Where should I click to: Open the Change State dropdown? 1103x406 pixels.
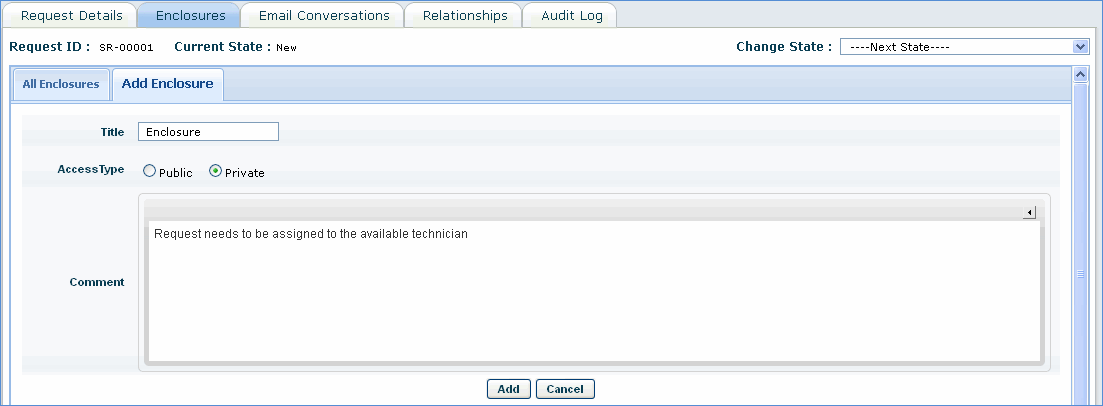[963, 47]
